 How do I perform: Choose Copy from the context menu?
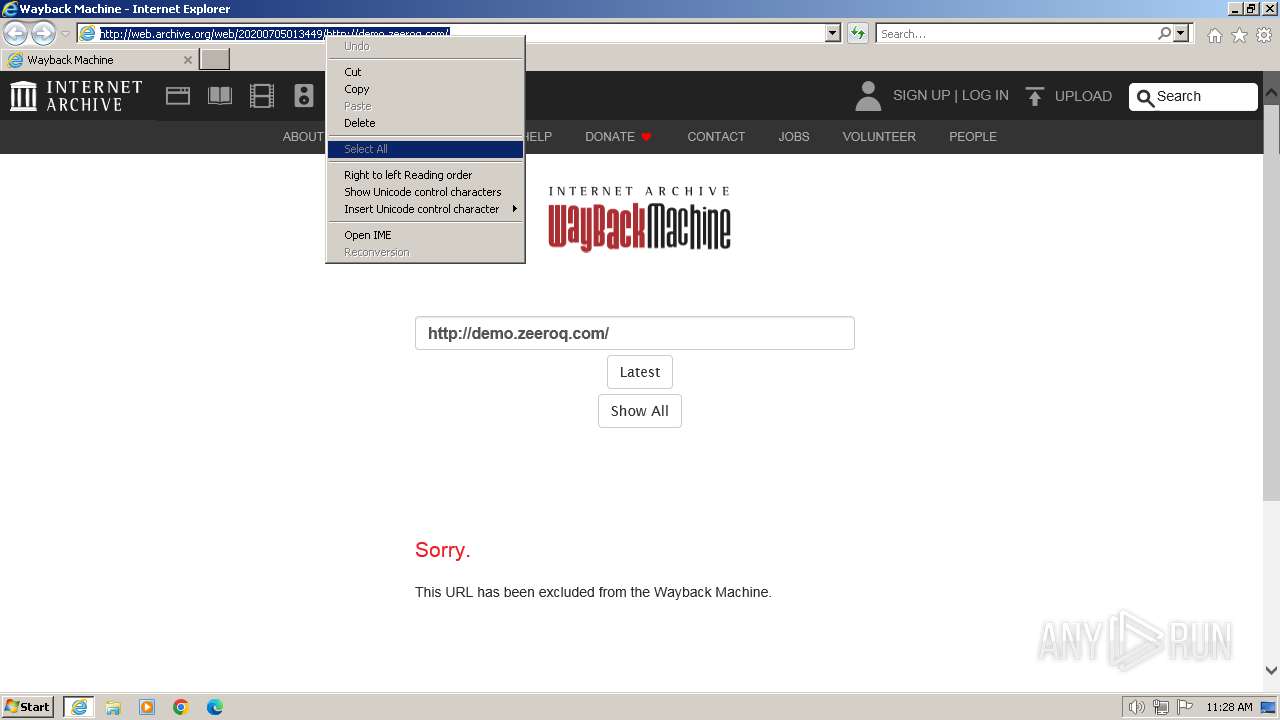[x=425, y=89]
